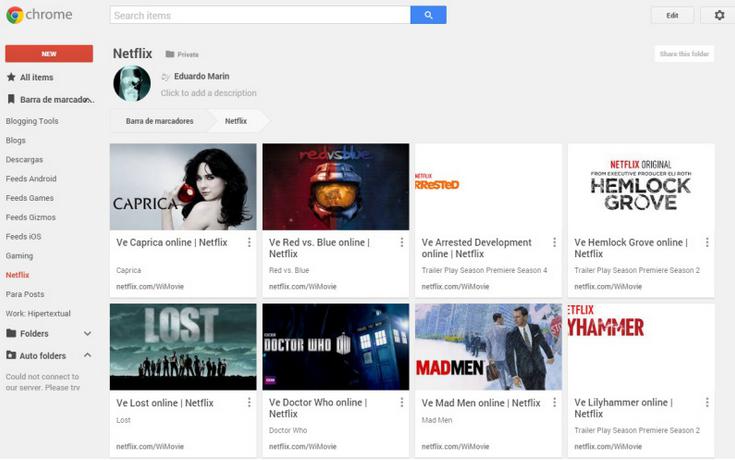
Task: Click the Private folder icon beside Netflix title
Action: [170, 54]
